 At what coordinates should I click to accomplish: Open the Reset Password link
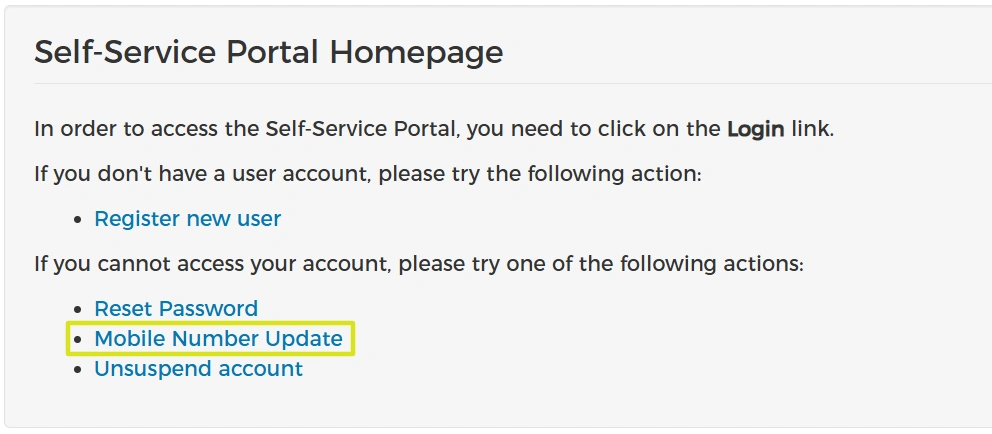pyautogui.click(x=176, y=309)
